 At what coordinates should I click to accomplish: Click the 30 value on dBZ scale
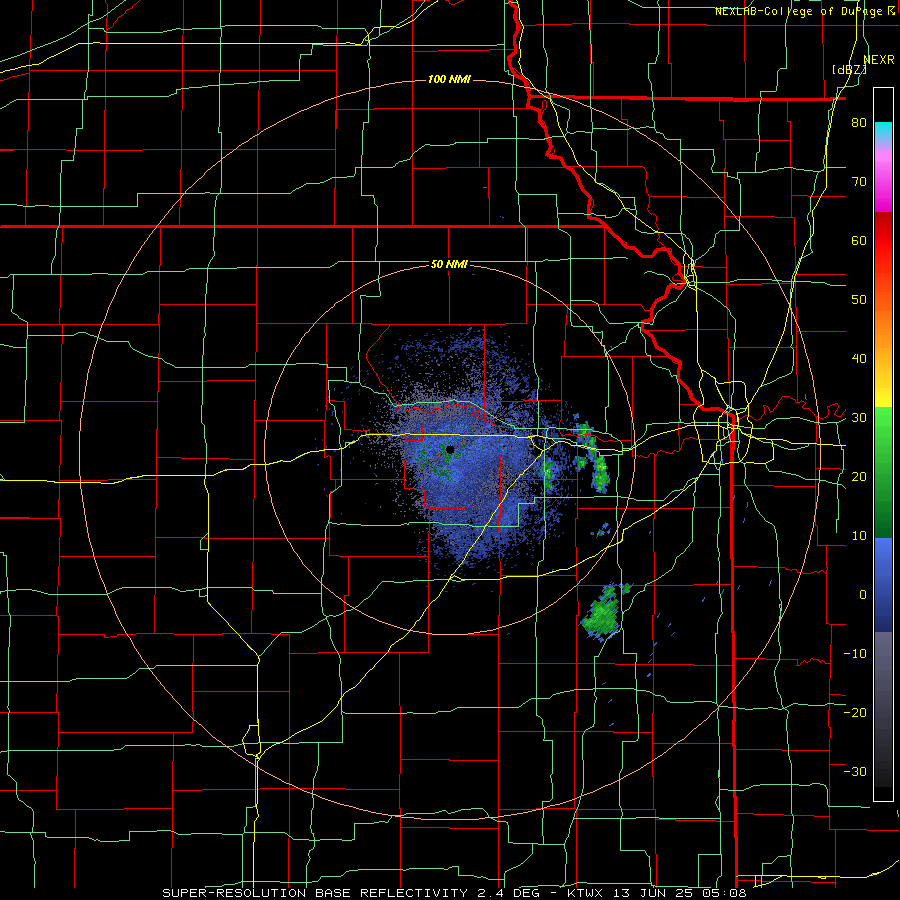[859, 418]
